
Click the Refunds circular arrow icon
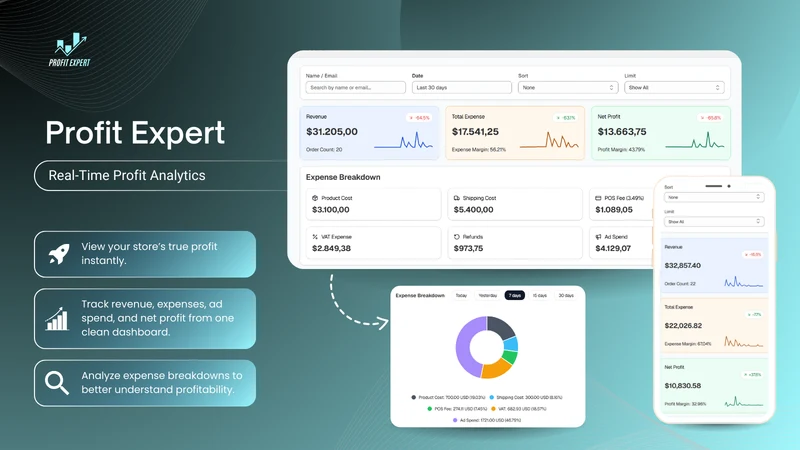pos(457,237)
